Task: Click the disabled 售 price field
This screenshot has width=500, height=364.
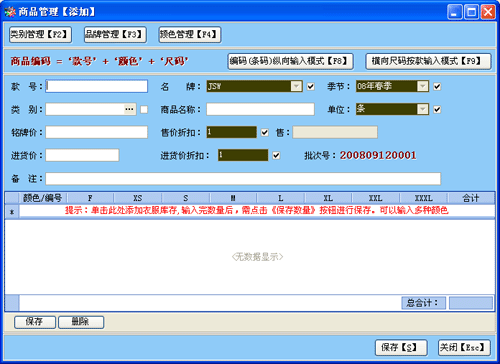Action: (x=335, y=132)
